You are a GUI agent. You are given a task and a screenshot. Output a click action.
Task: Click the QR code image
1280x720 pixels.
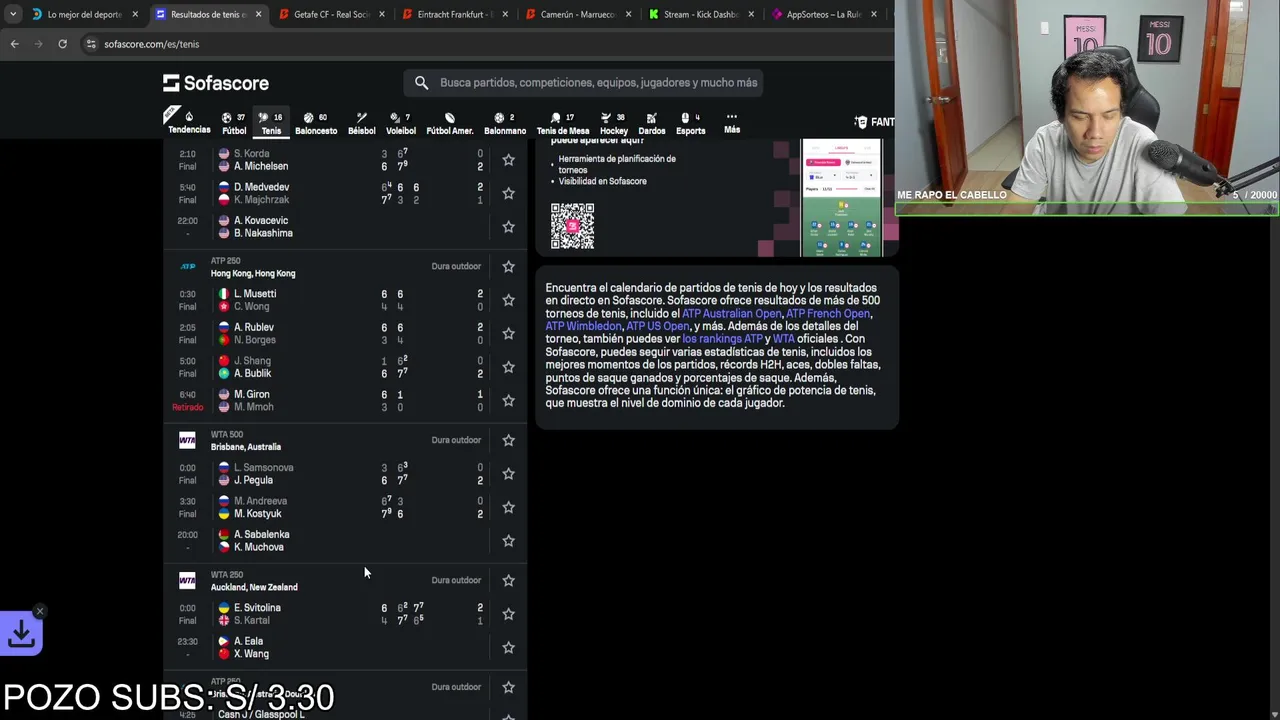[572, 226]
